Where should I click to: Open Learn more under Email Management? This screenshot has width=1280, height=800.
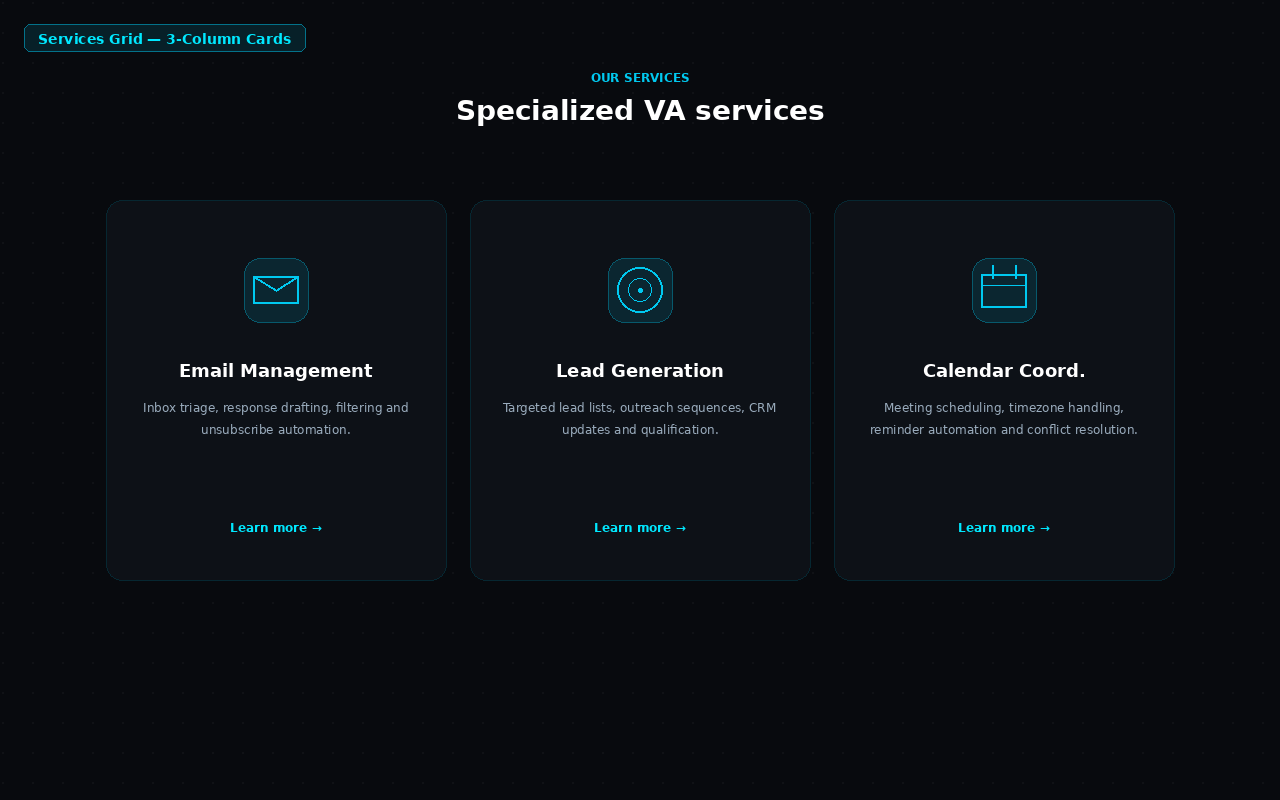point(276,528)
